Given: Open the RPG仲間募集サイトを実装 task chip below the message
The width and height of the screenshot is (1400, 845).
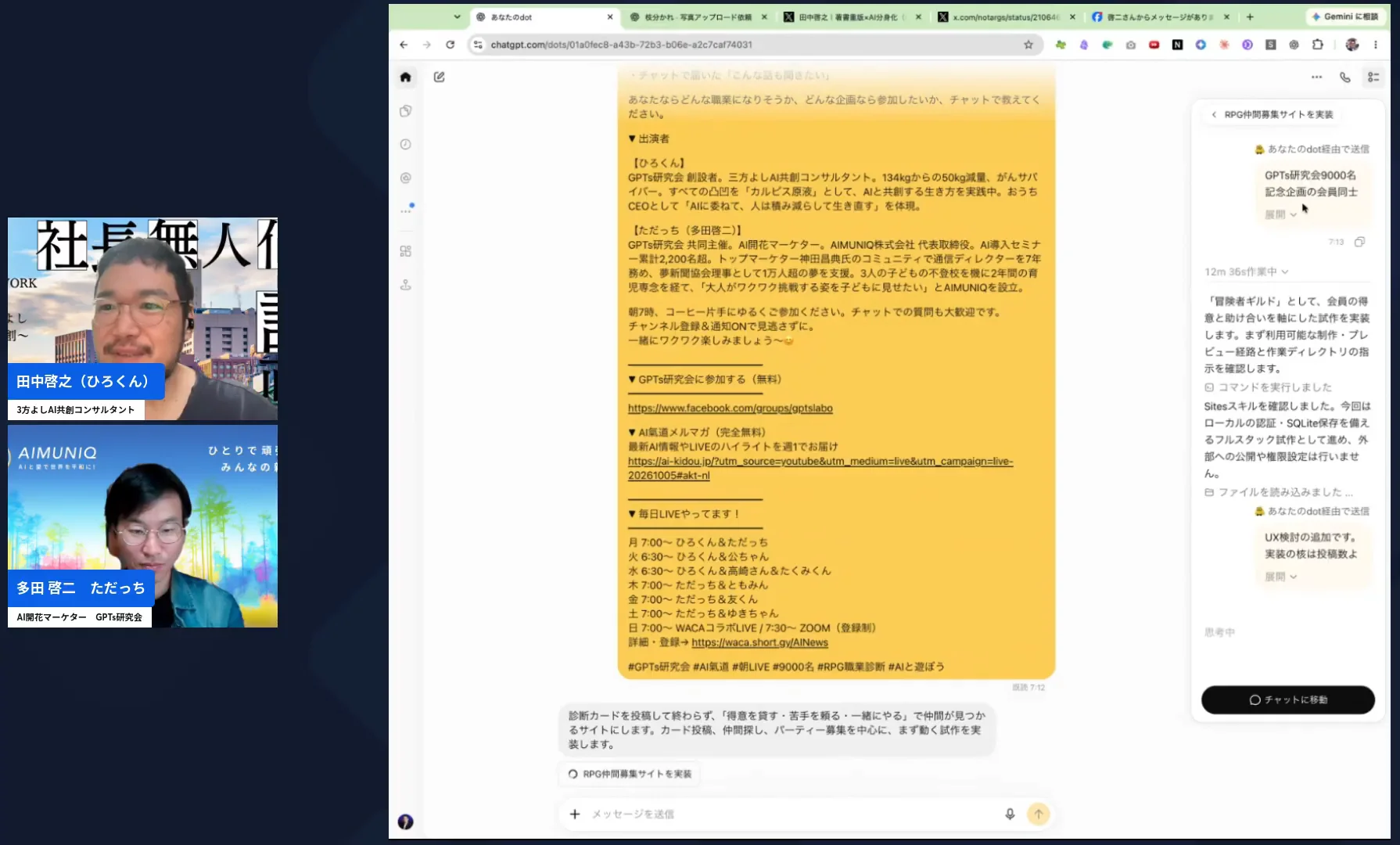Looking at the screenshot, I should (x=630, y=774).
